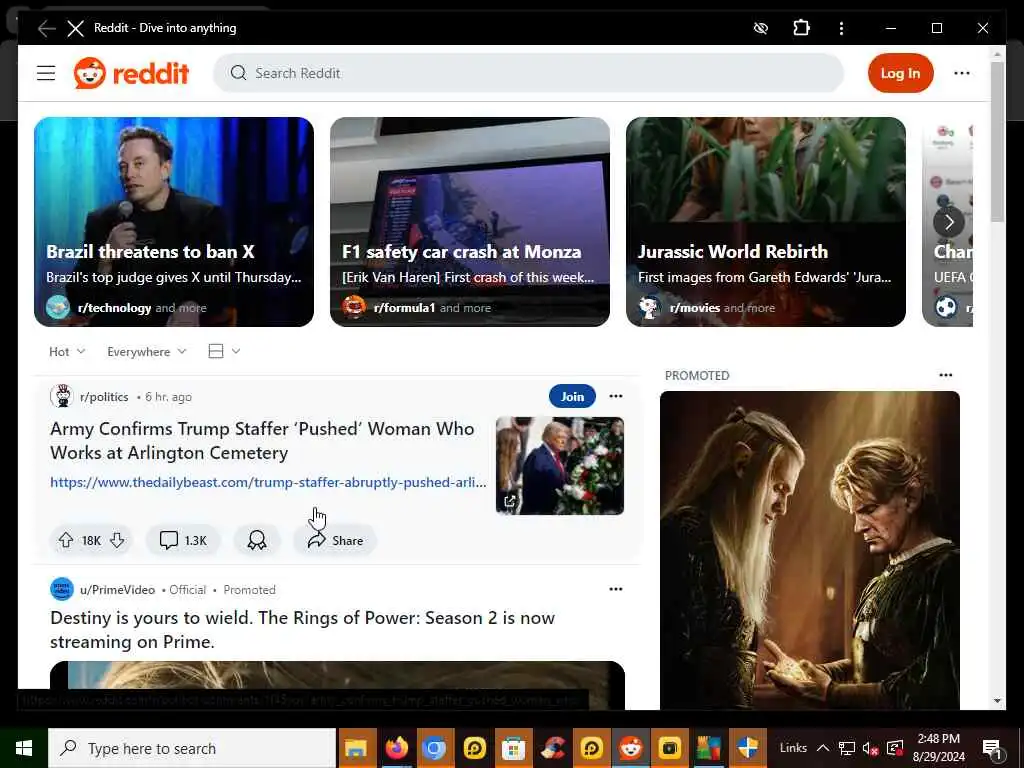Screen dimensions: 1024x768
Task: Open PrimeVideo promoted post three-dots menu
Action: tap(615, 589)
